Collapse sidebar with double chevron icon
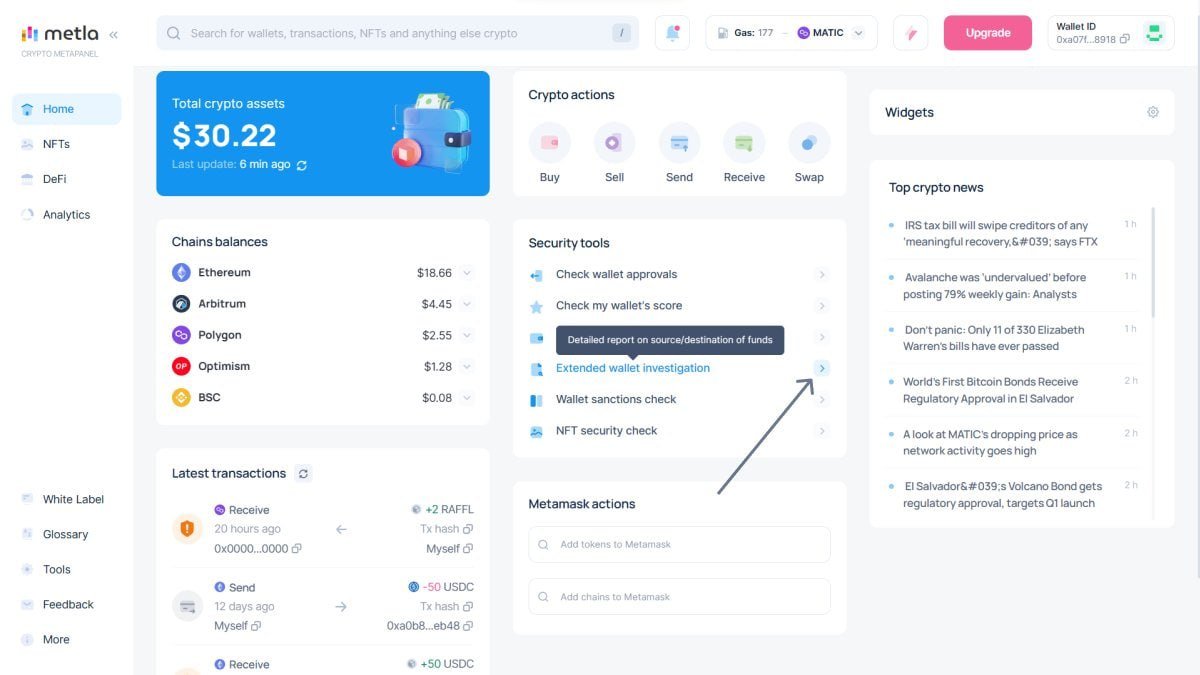 [113, 34]
